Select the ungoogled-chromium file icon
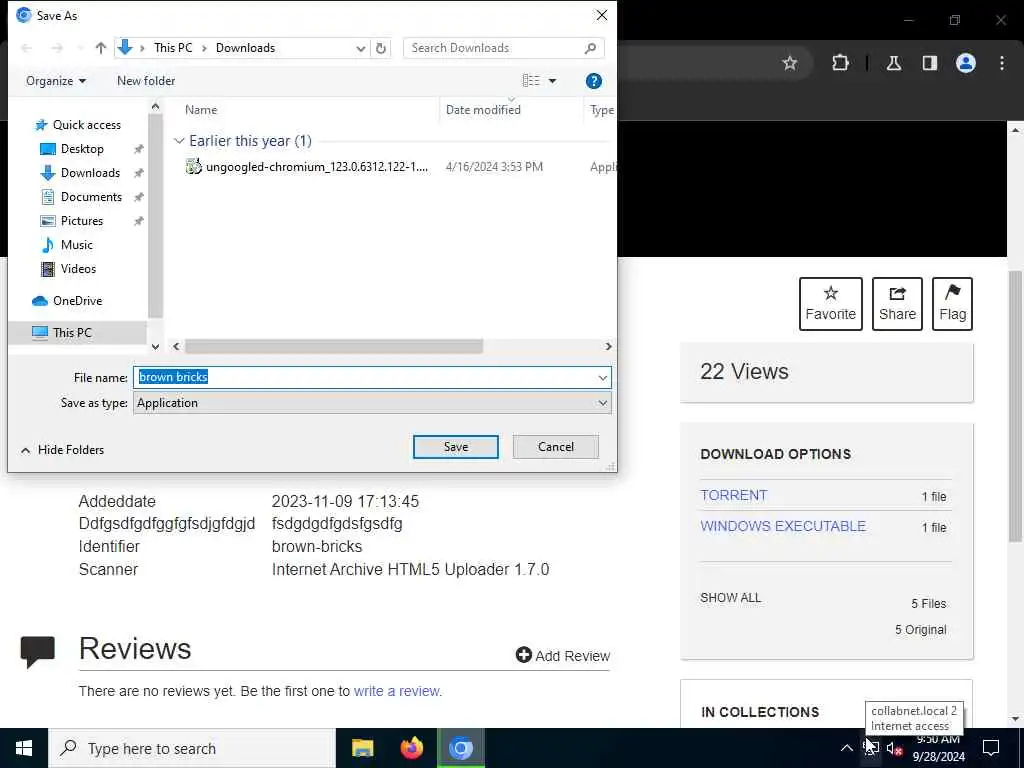1024x768 pixels. 193,167
